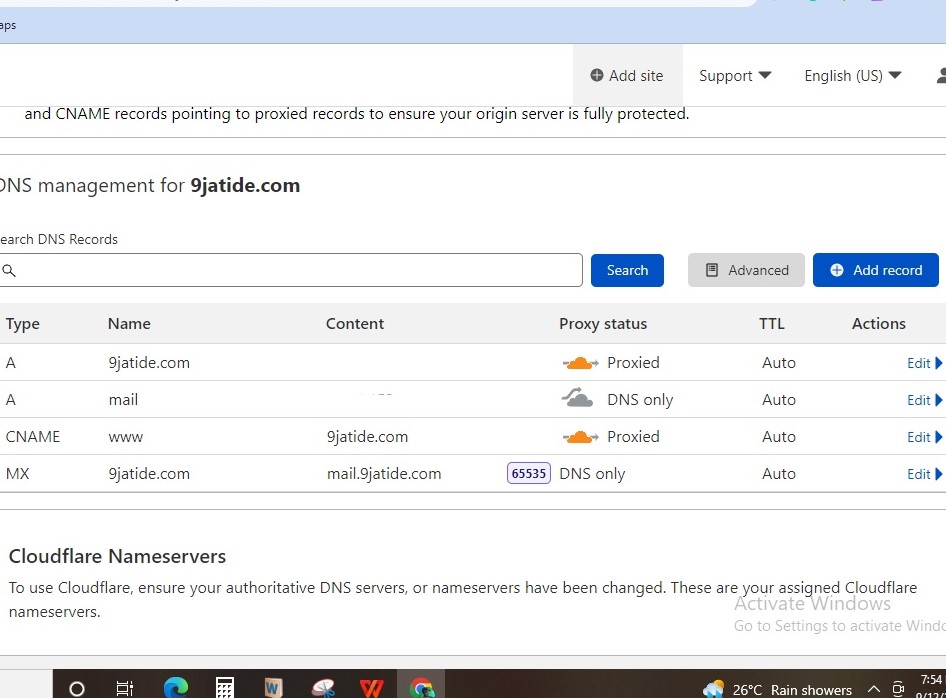Screen dimensions: 946x698
Task: Launch Microsoft Edge from taskbar
Action: pyautogui.click(x=176, y=688)
